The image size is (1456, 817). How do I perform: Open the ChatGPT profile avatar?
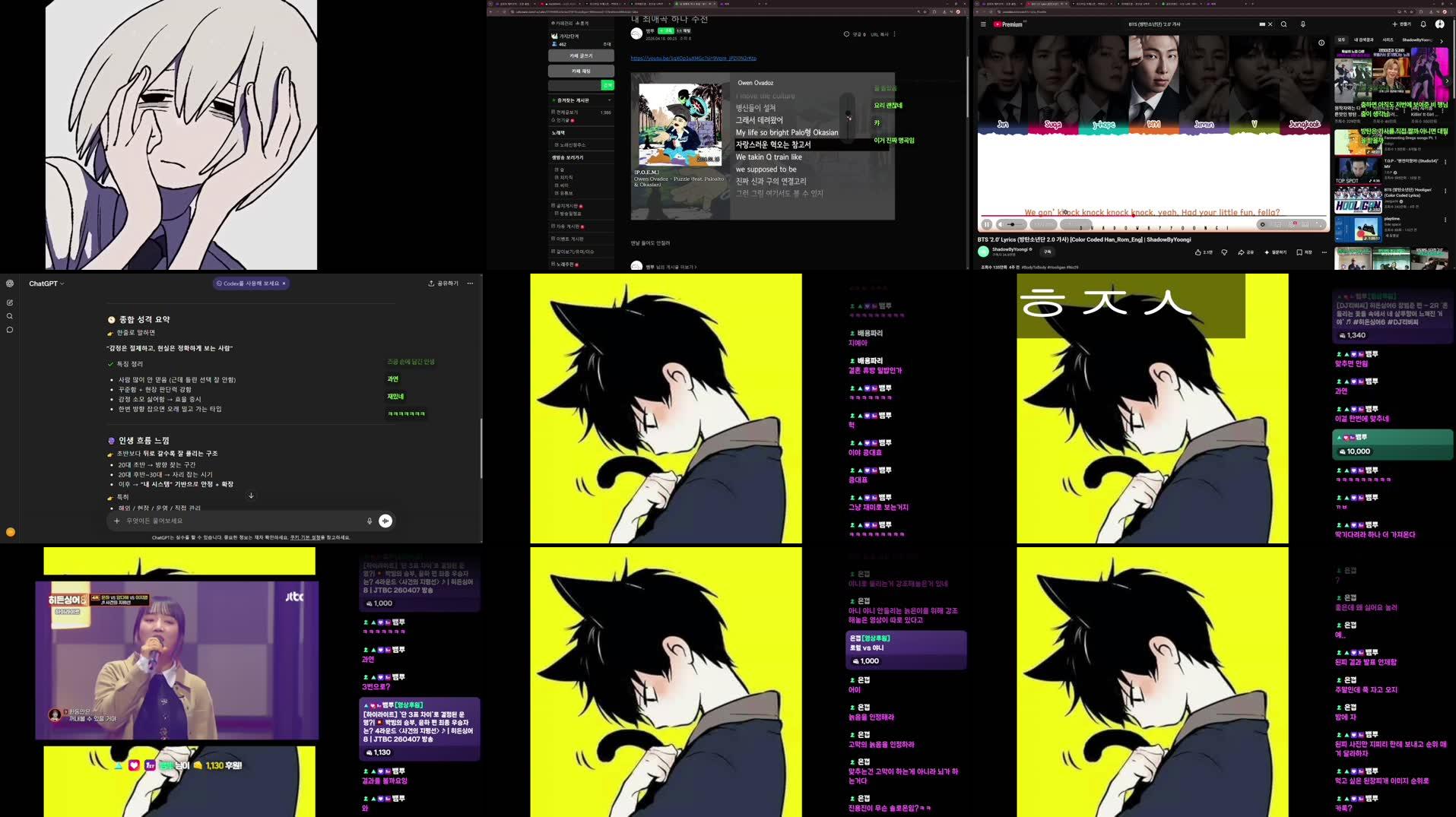[x=11, y=532]
